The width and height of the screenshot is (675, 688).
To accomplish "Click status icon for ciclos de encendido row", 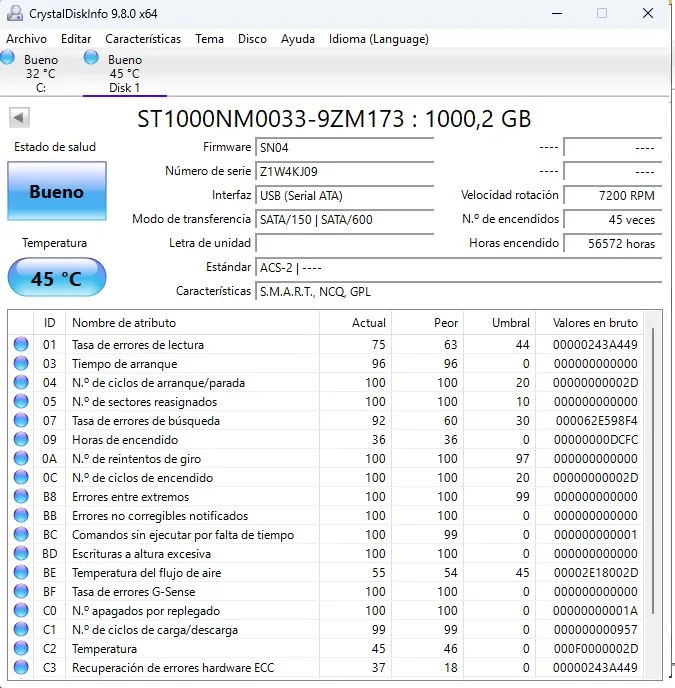I will click(21, 477).
